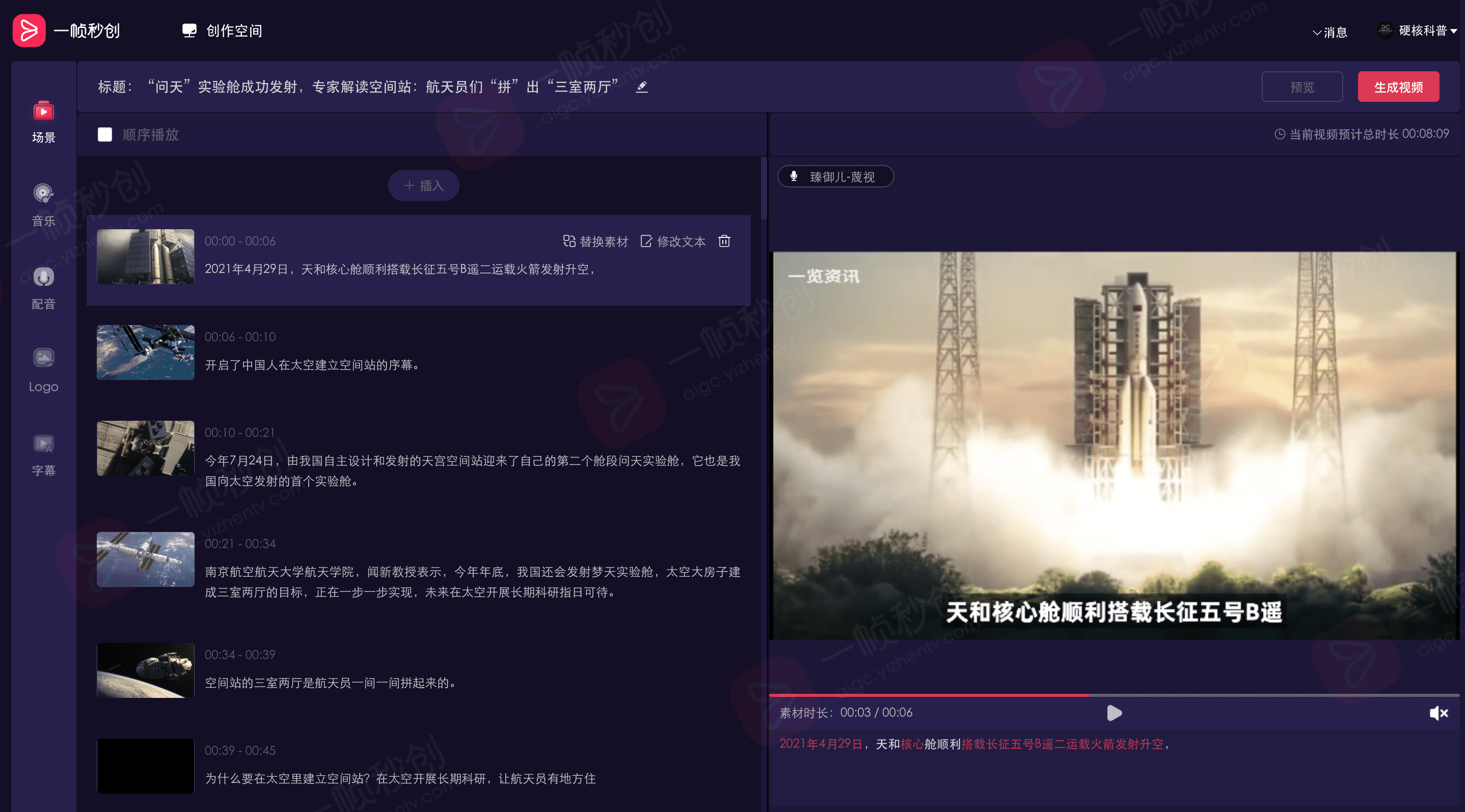This screenshot has width=1465, height=812.
Task: Open 替换素材 for the first scene
Action: point(596,240)
